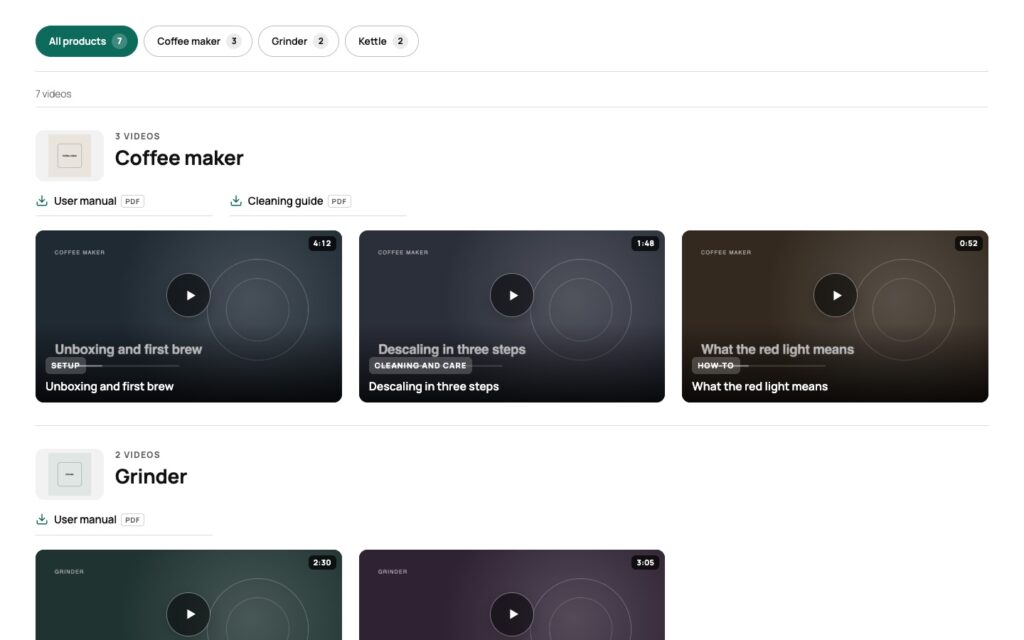Screen dimensions: 1024x640
Task: Click the 4:12 duration badge
Action: (322, 244)
